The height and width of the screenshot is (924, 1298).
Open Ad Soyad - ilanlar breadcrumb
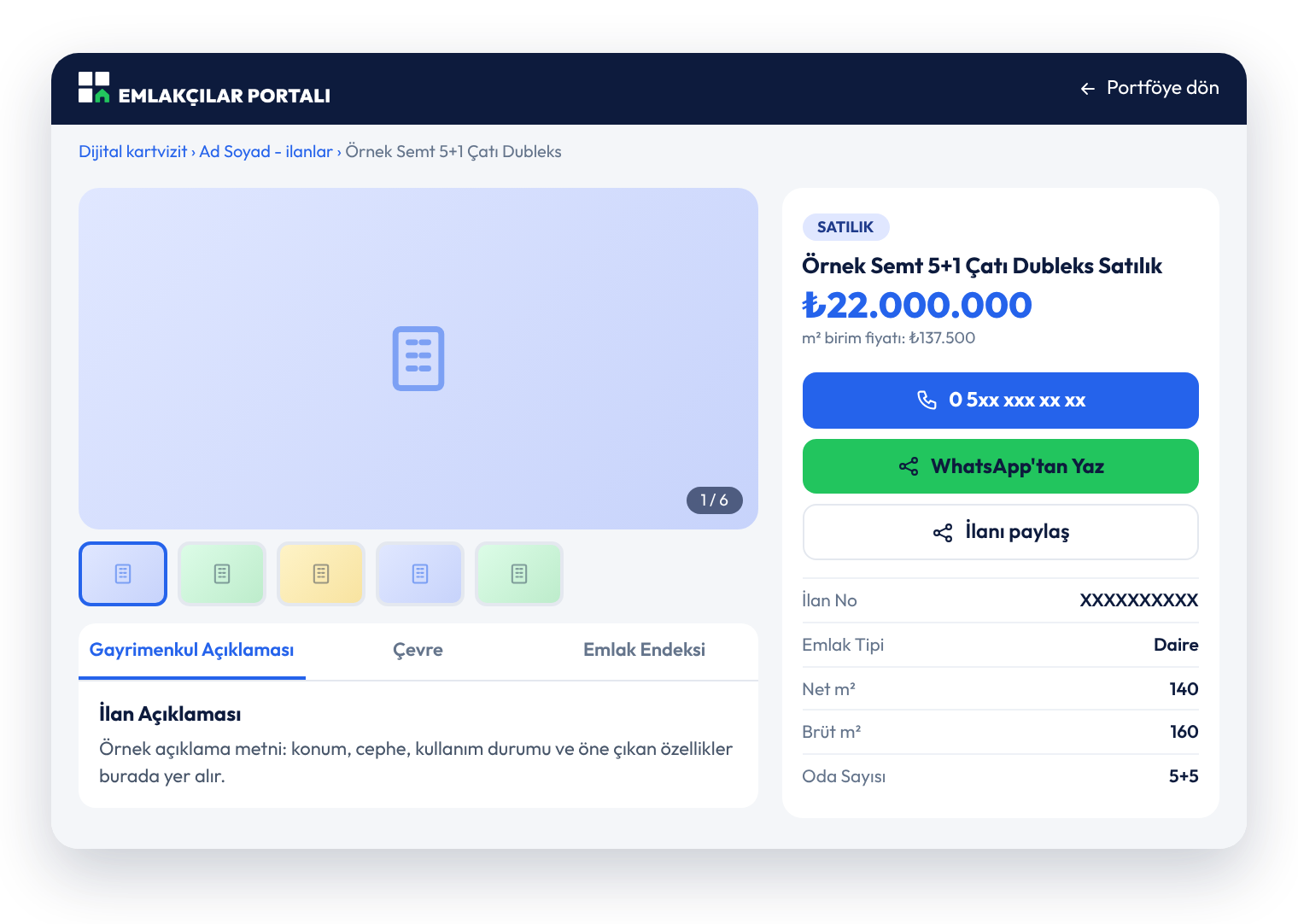click(266, 151)
